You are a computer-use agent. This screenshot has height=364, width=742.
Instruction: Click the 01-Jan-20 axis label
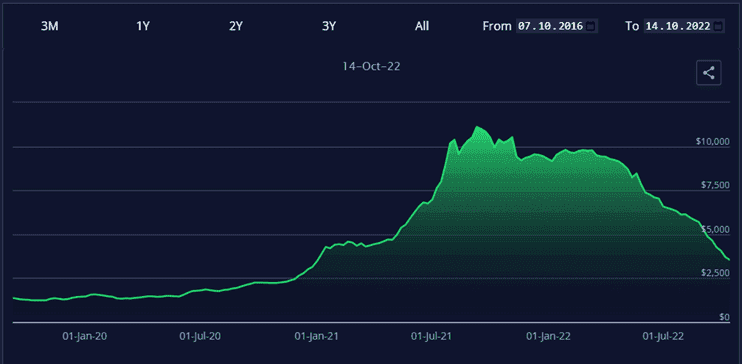point(85,336)
